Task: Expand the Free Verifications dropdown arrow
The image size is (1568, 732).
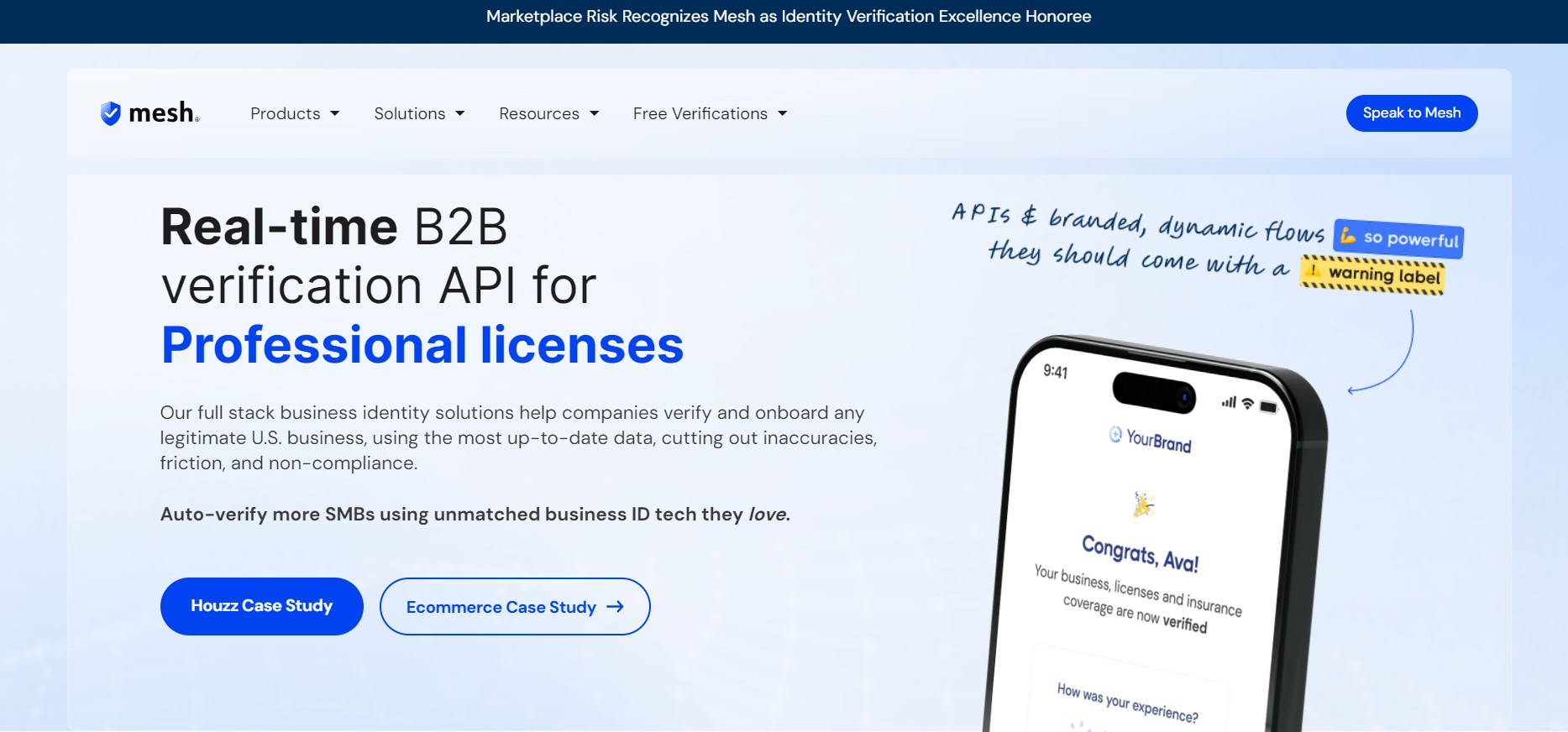Action: pos(783,113)
